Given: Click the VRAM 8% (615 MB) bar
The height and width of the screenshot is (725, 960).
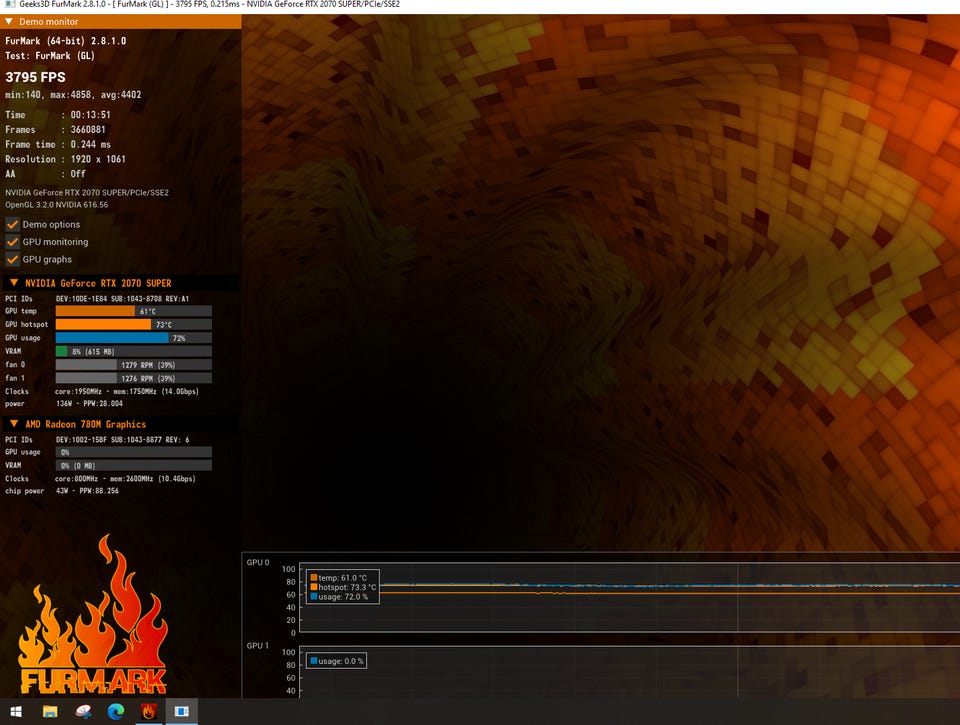Looking at the screenshot, I should coord(133,351).
